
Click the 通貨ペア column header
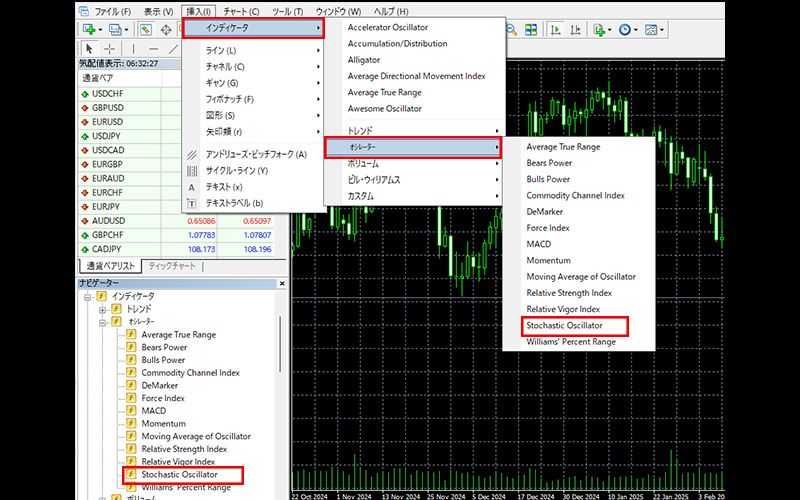(120, 79)
